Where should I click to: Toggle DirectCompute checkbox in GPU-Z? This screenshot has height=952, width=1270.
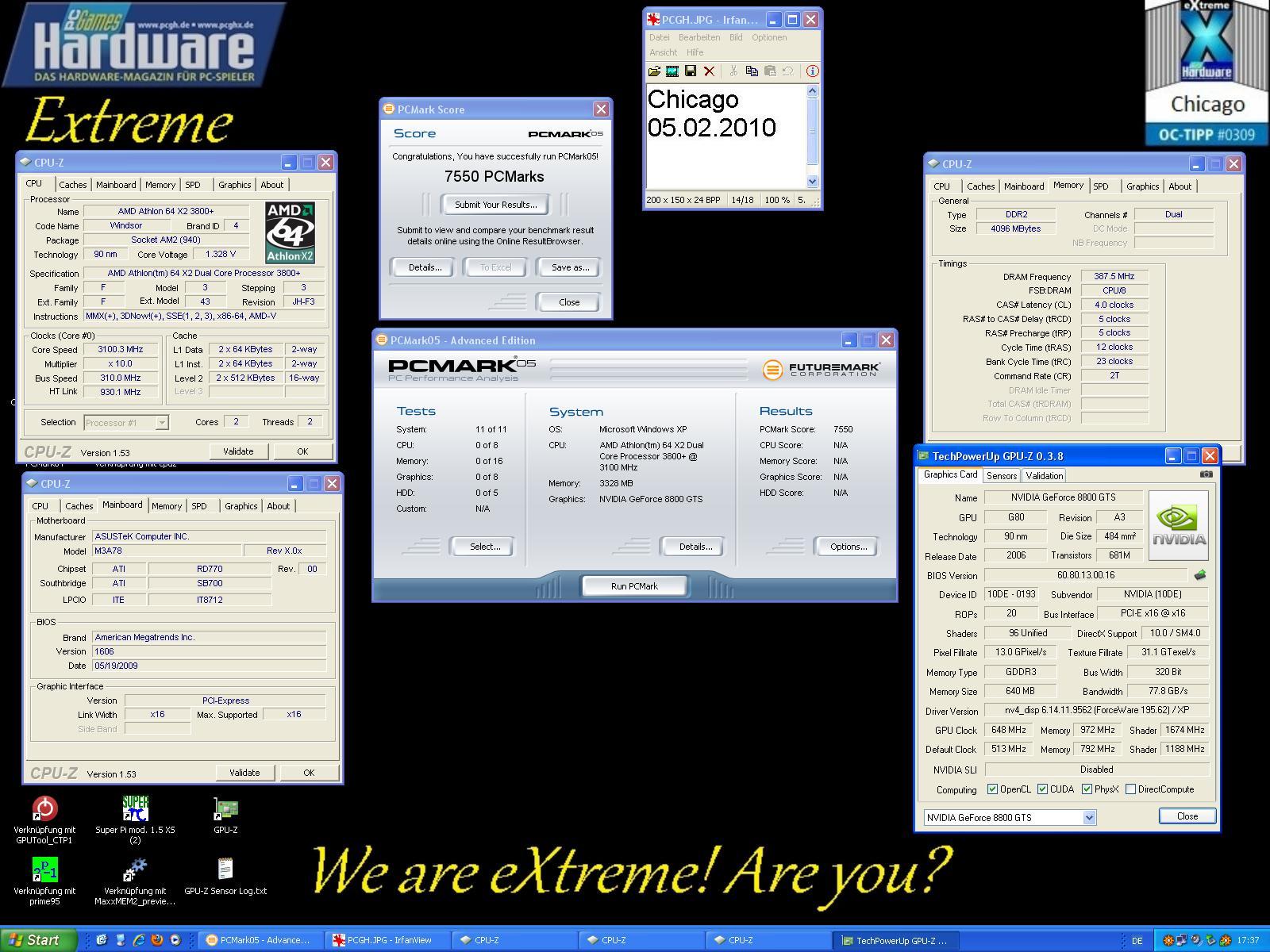pos(1130,789)
